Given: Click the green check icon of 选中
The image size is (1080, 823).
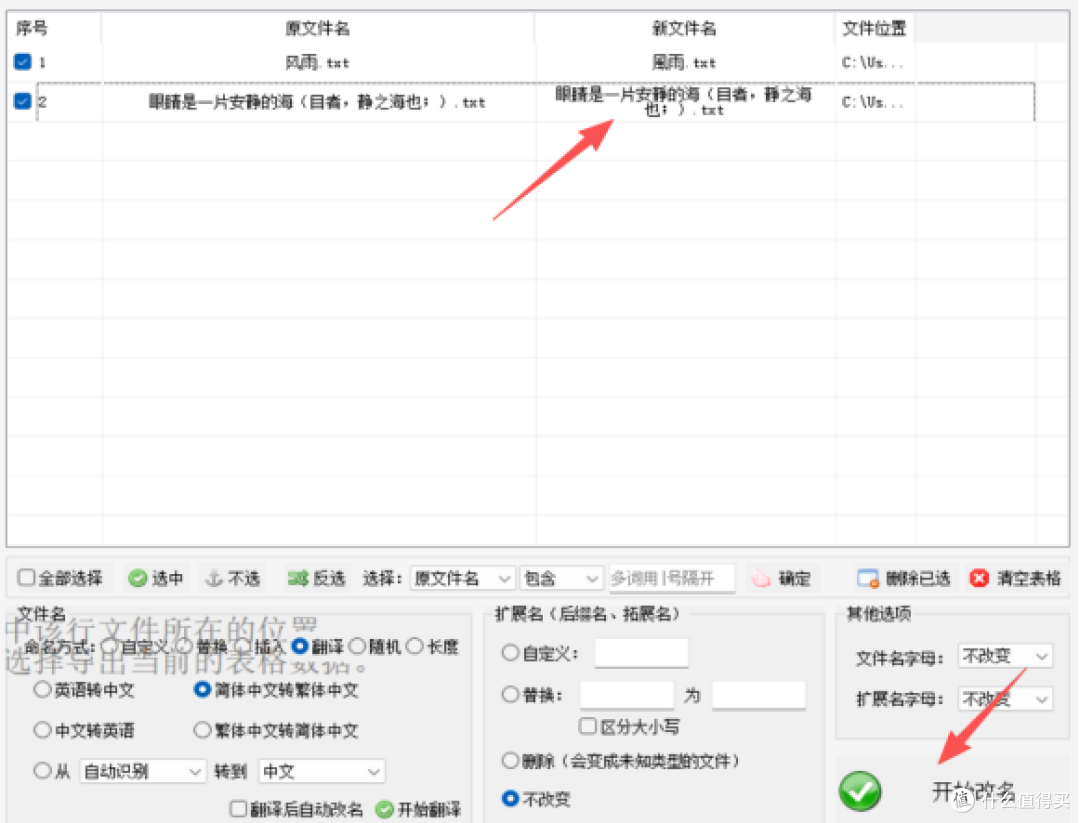Looking at the screenshot, I should pyautogui.click(x=138, y=579).
